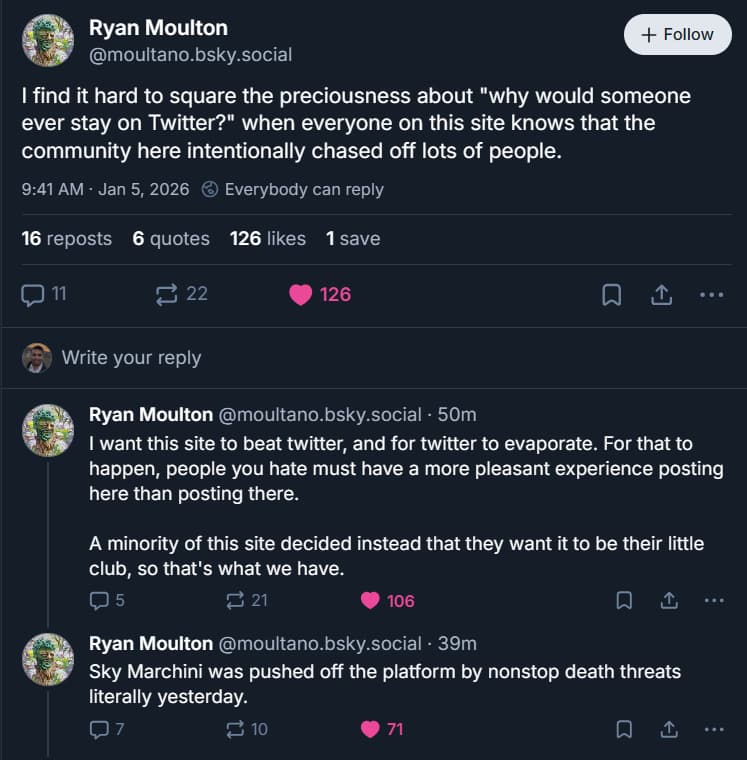Show who gave 126 likes
This screenshot has width=747, height=760.
(x=267, y=239)
